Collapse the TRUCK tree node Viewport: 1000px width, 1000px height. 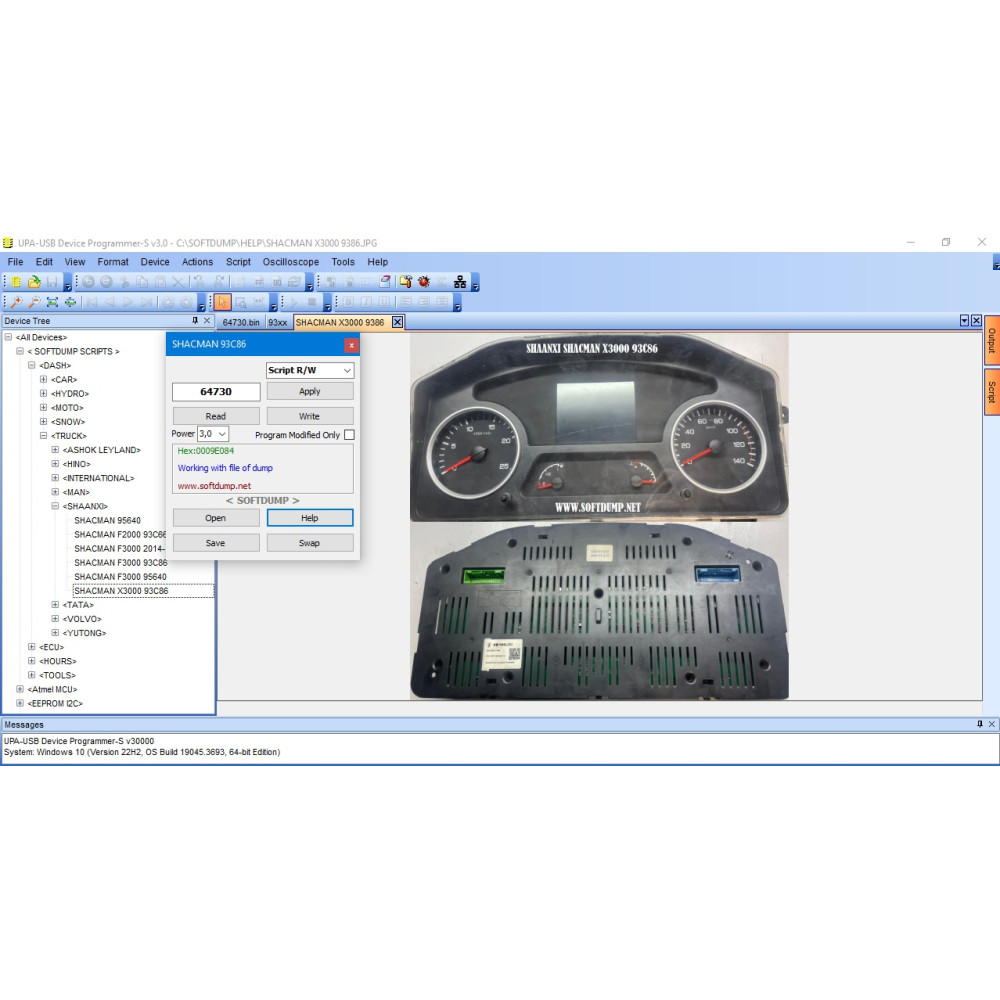pos(43,436)
